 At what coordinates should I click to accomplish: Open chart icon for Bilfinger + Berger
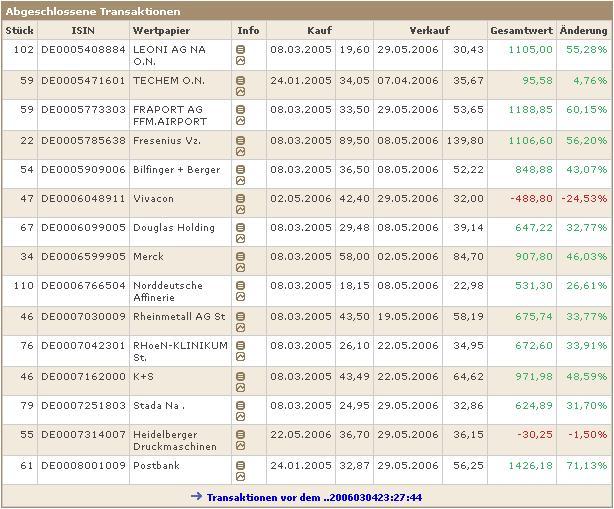pyautogui.click(x=240, y=180)
